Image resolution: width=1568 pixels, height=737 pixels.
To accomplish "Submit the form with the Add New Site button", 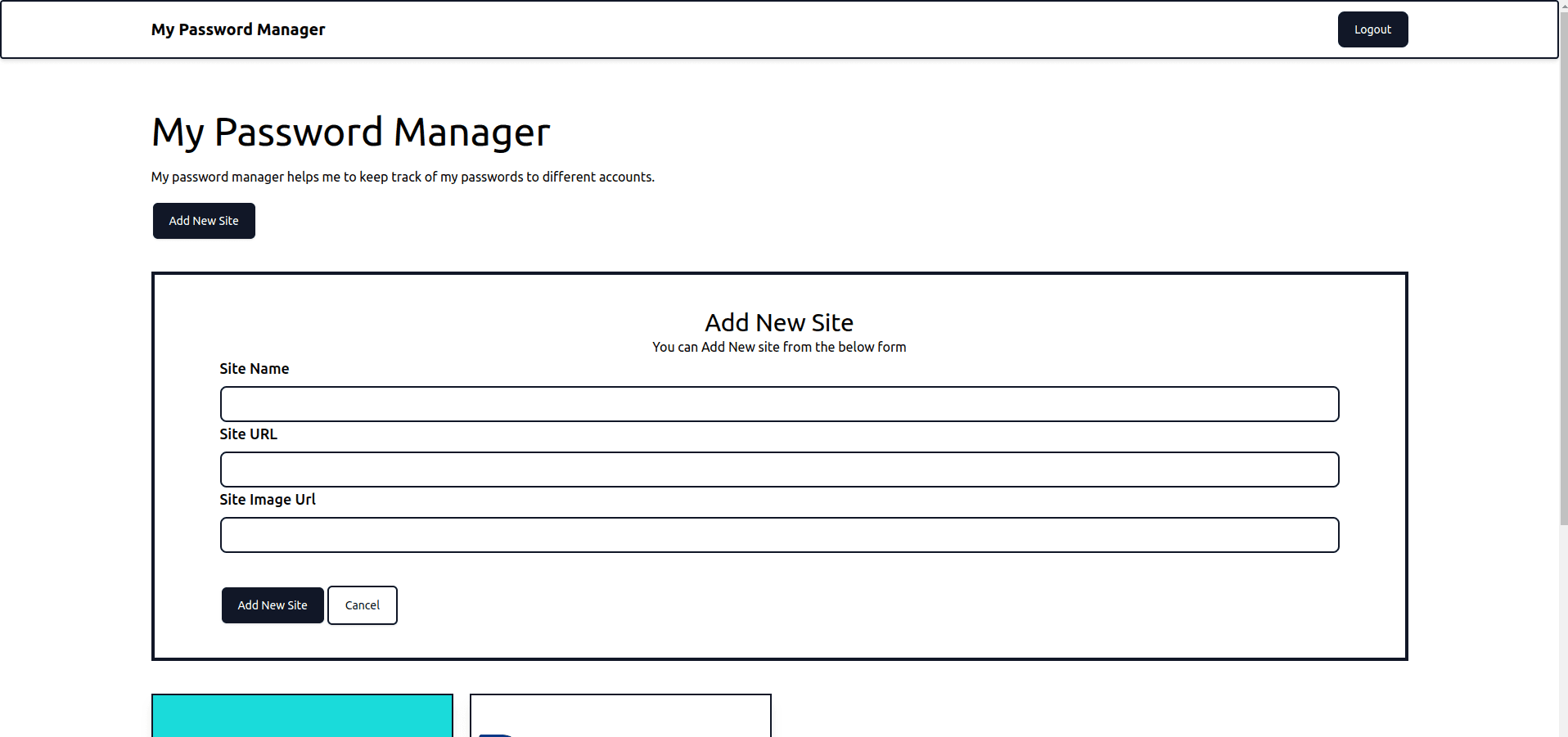I will (x=273, y=605).
